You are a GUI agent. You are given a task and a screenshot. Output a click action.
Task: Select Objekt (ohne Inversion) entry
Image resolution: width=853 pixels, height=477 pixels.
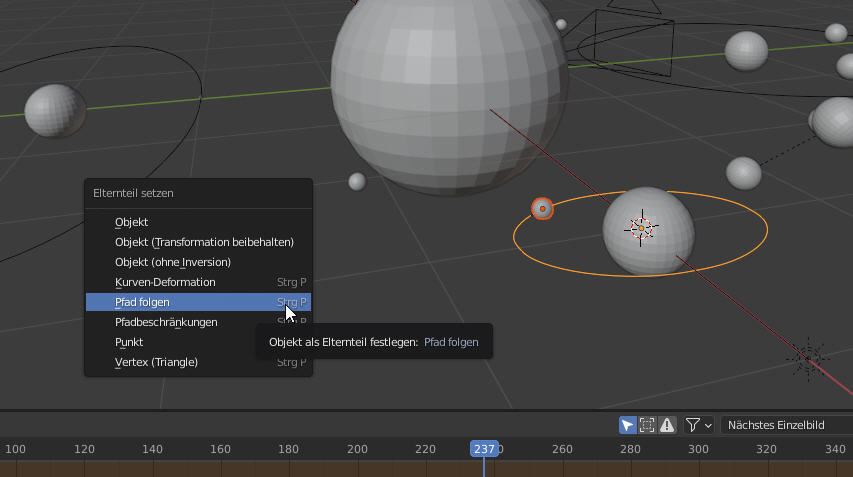[x=199, y=262]
